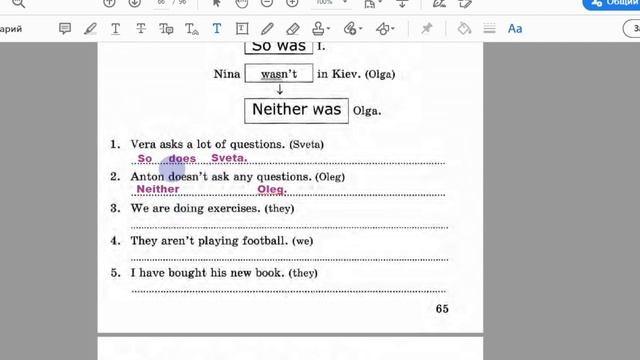Select the replace text note tool
Viewport: 640px width, 360px height.
(166, 29)
